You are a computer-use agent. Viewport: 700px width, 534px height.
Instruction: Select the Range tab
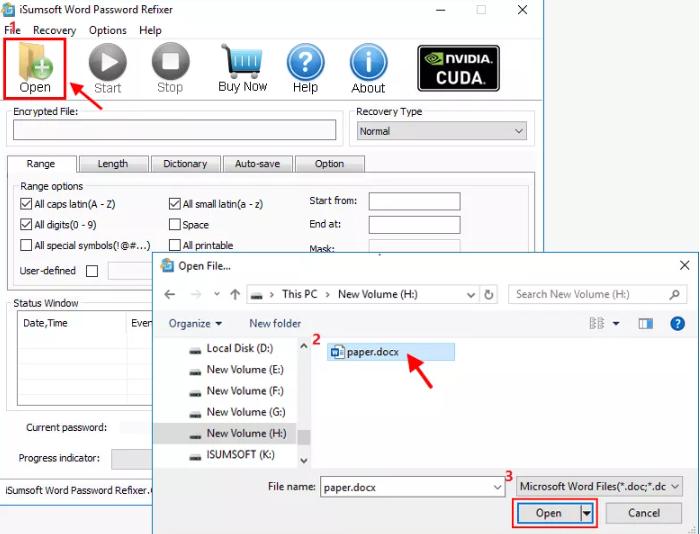[41, 163]
